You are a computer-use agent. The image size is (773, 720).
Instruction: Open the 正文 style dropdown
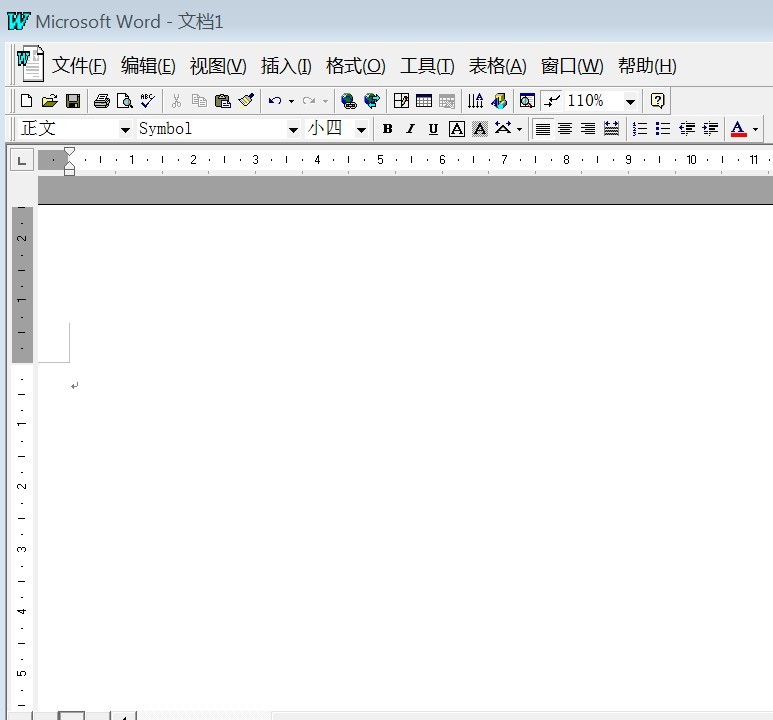point(125,130)
